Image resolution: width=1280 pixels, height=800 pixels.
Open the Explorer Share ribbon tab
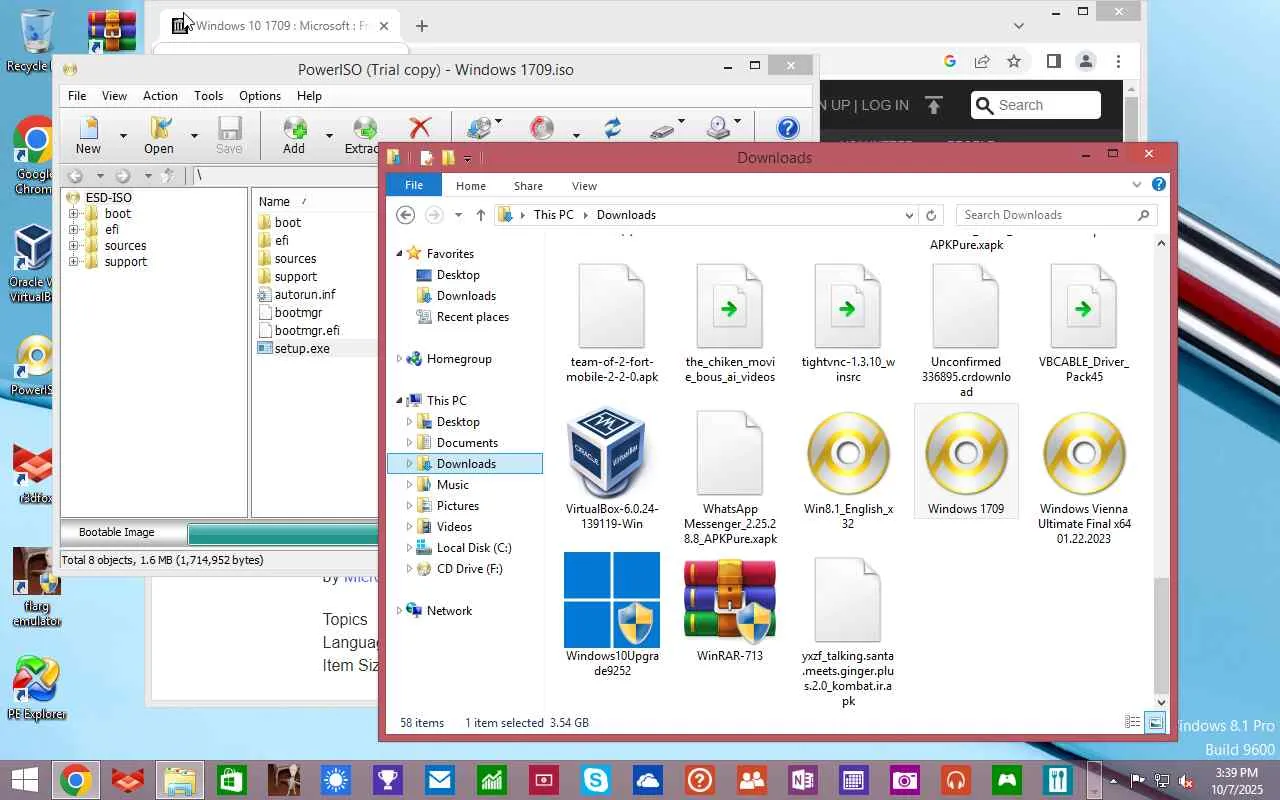click(528, 186)
